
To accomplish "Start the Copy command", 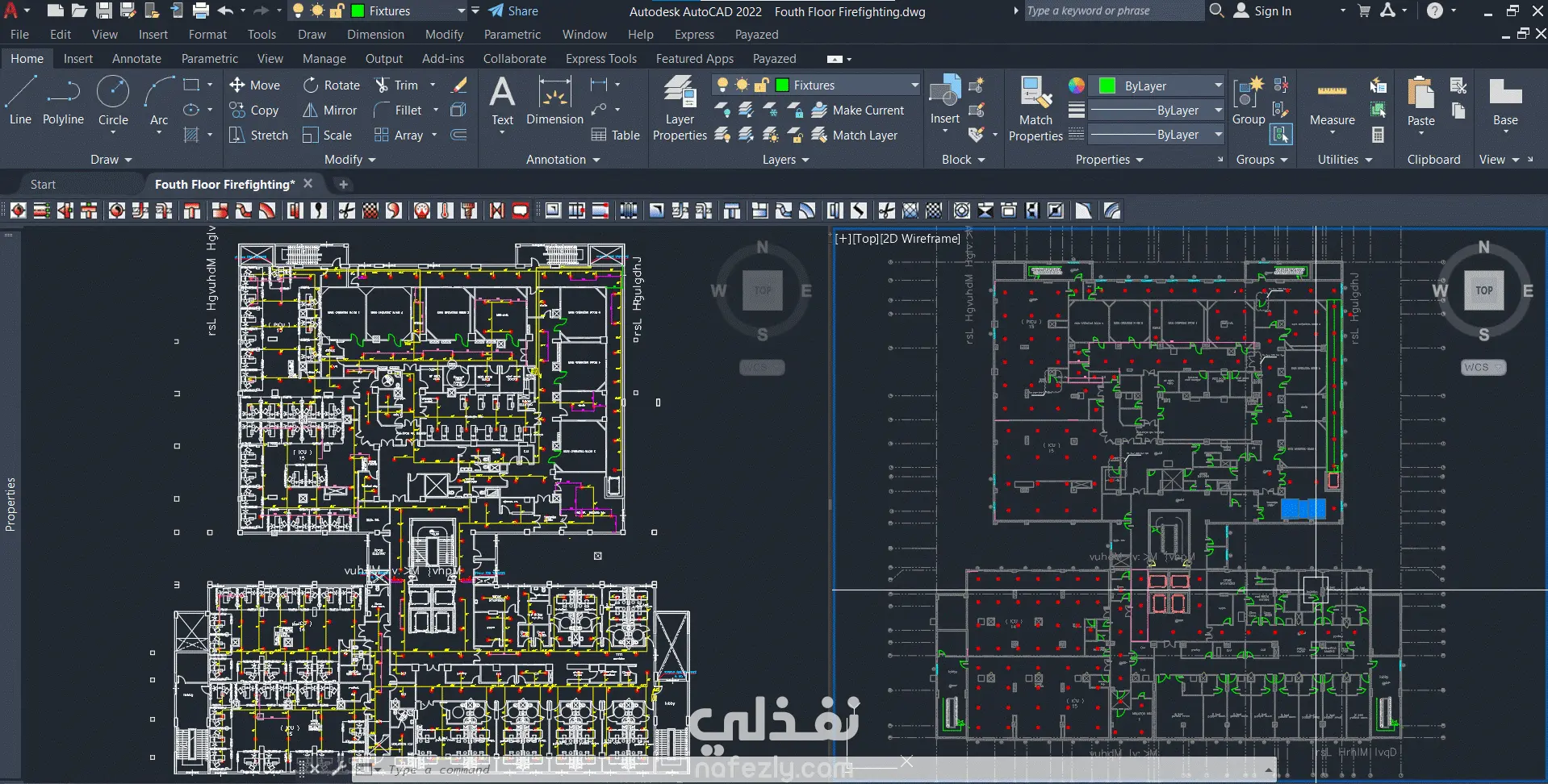I will coord(254,111).
